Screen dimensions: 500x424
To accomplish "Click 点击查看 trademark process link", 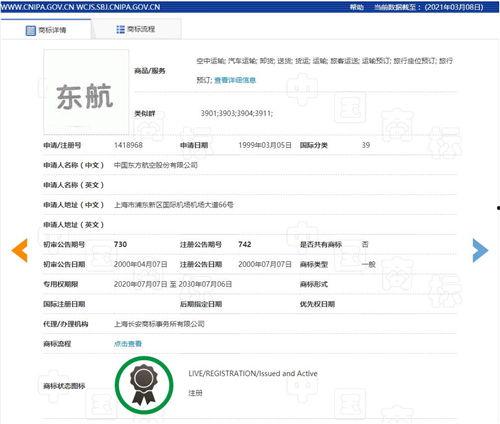I will pyautogui.click(x=128, y=344).
